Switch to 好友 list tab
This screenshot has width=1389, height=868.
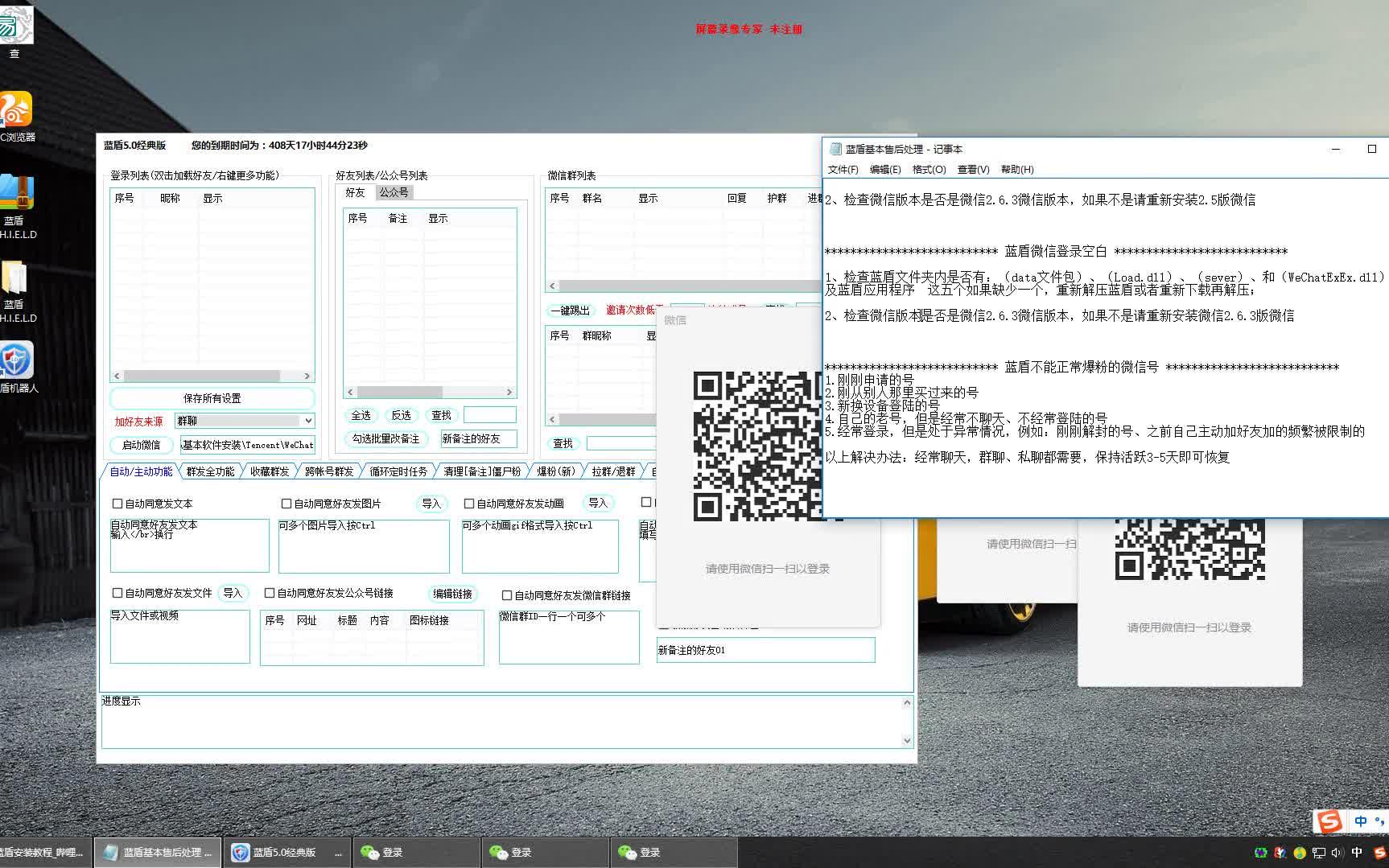(x=355, y=192)
